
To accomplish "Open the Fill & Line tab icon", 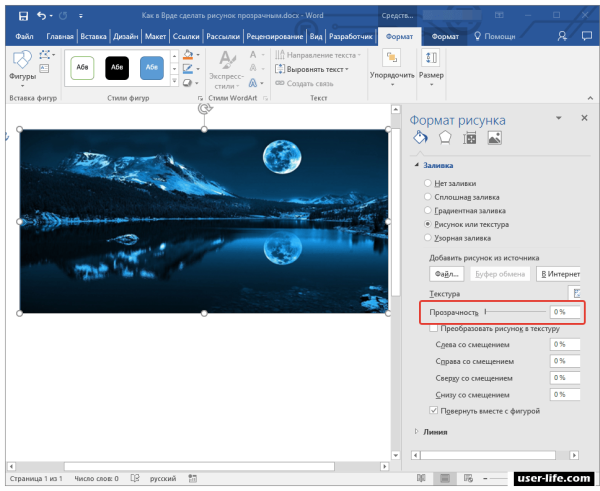I will click(x=421, y=138).
